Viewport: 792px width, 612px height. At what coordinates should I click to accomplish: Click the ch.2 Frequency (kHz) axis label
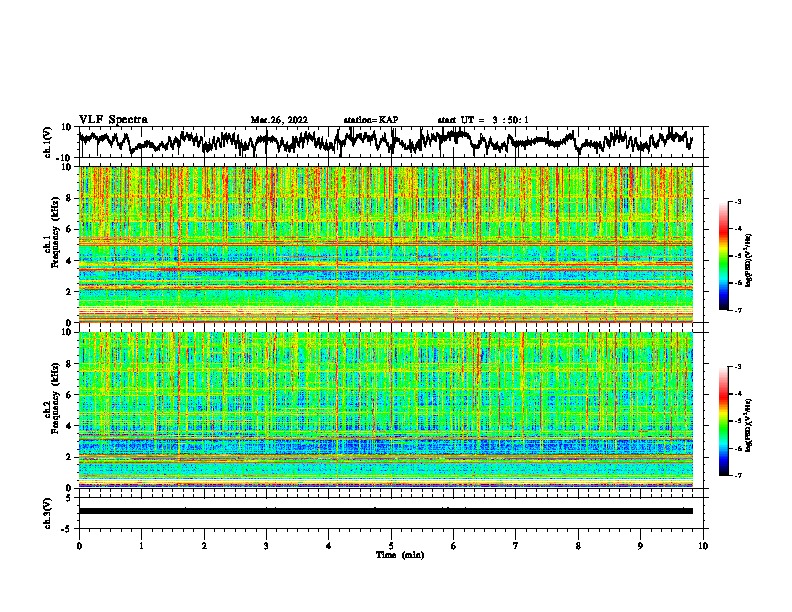51,398
